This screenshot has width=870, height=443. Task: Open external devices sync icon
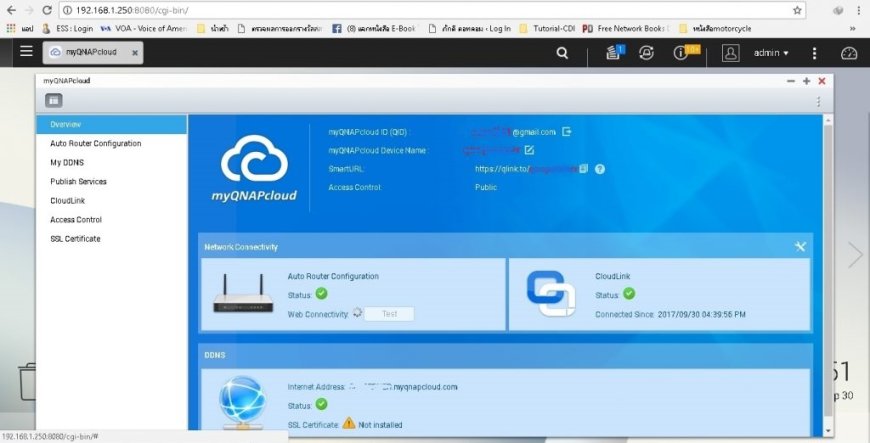[646, 53]
